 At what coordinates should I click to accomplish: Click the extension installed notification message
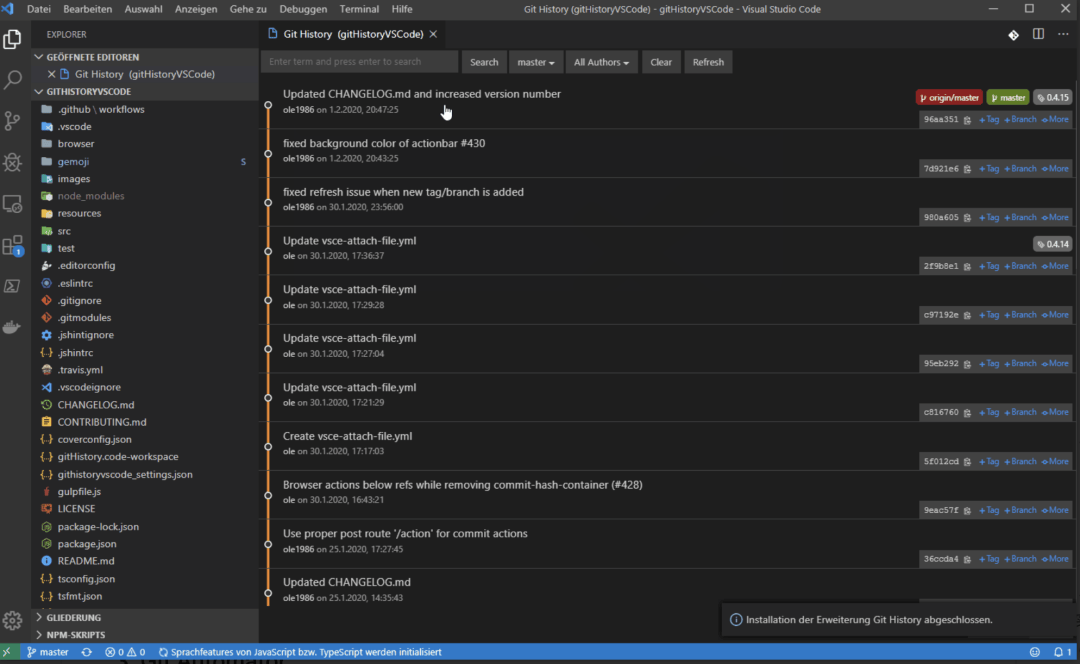click(869, 620)
